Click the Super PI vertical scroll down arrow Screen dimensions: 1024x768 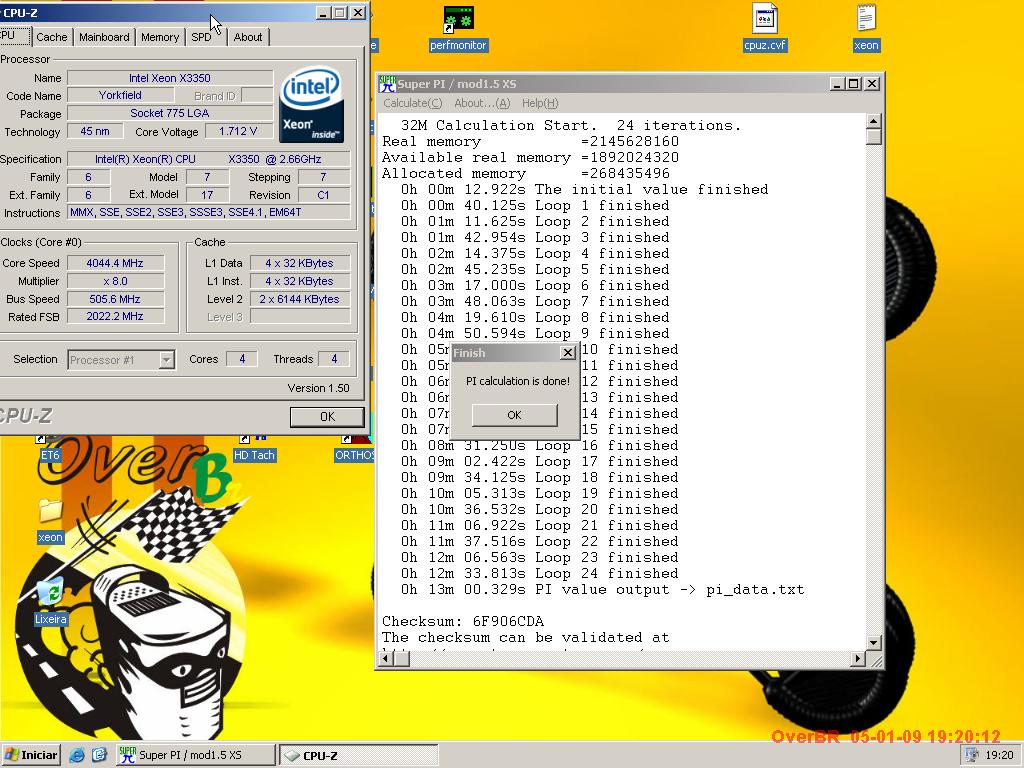click(x=874, y=643)
